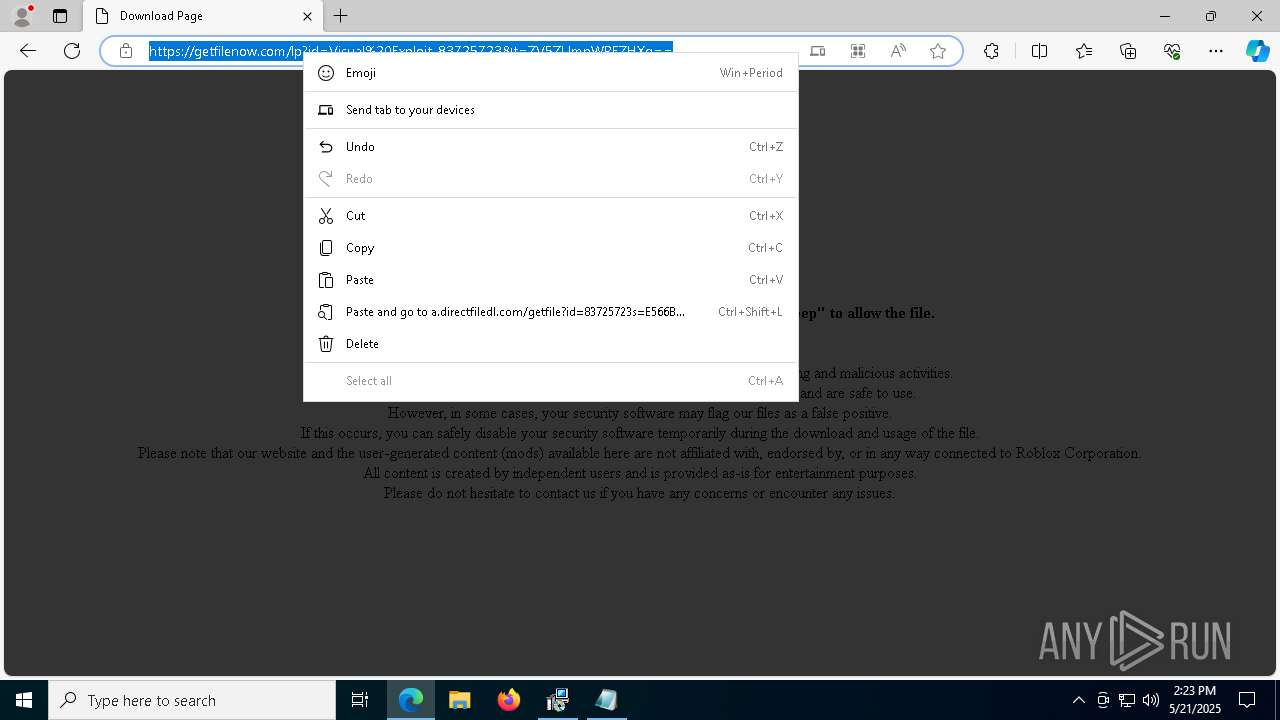The width and height of the screenshot is (1280, 720).
Task: Choose Paste and go to a.directfiledl.com
Action: 551,312
